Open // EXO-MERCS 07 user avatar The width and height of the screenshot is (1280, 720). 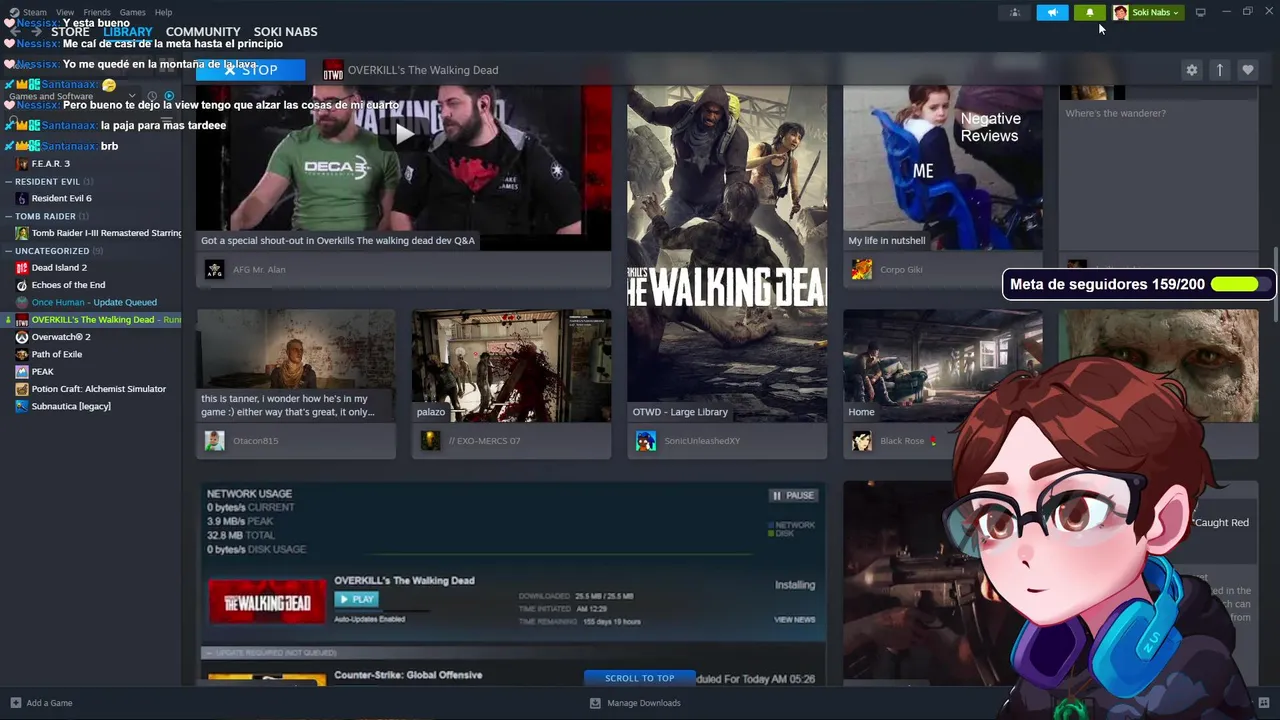point(430,440)
